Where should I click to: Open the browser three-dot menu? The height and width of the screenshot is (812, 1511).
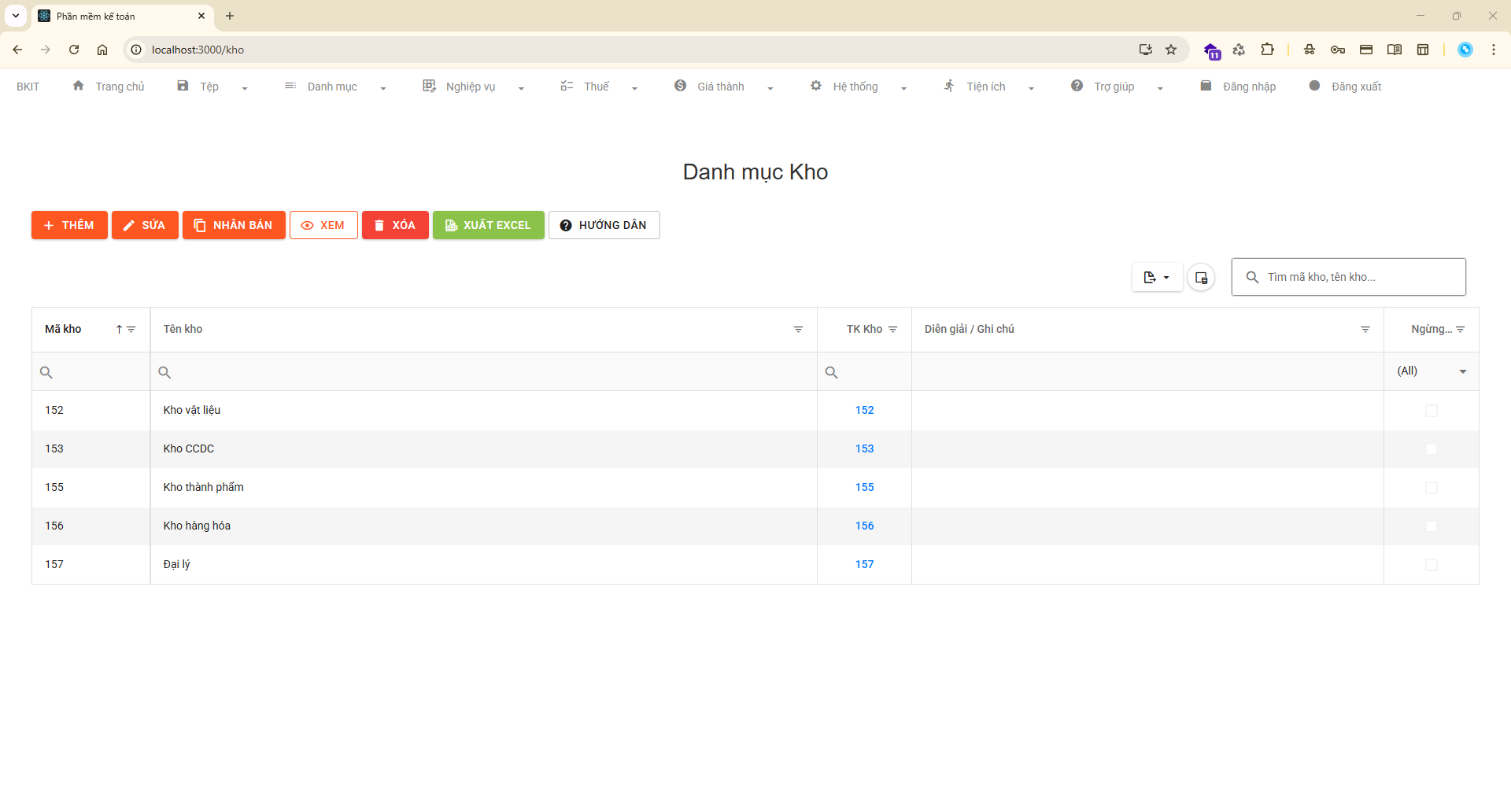(x=1493, y=50)
